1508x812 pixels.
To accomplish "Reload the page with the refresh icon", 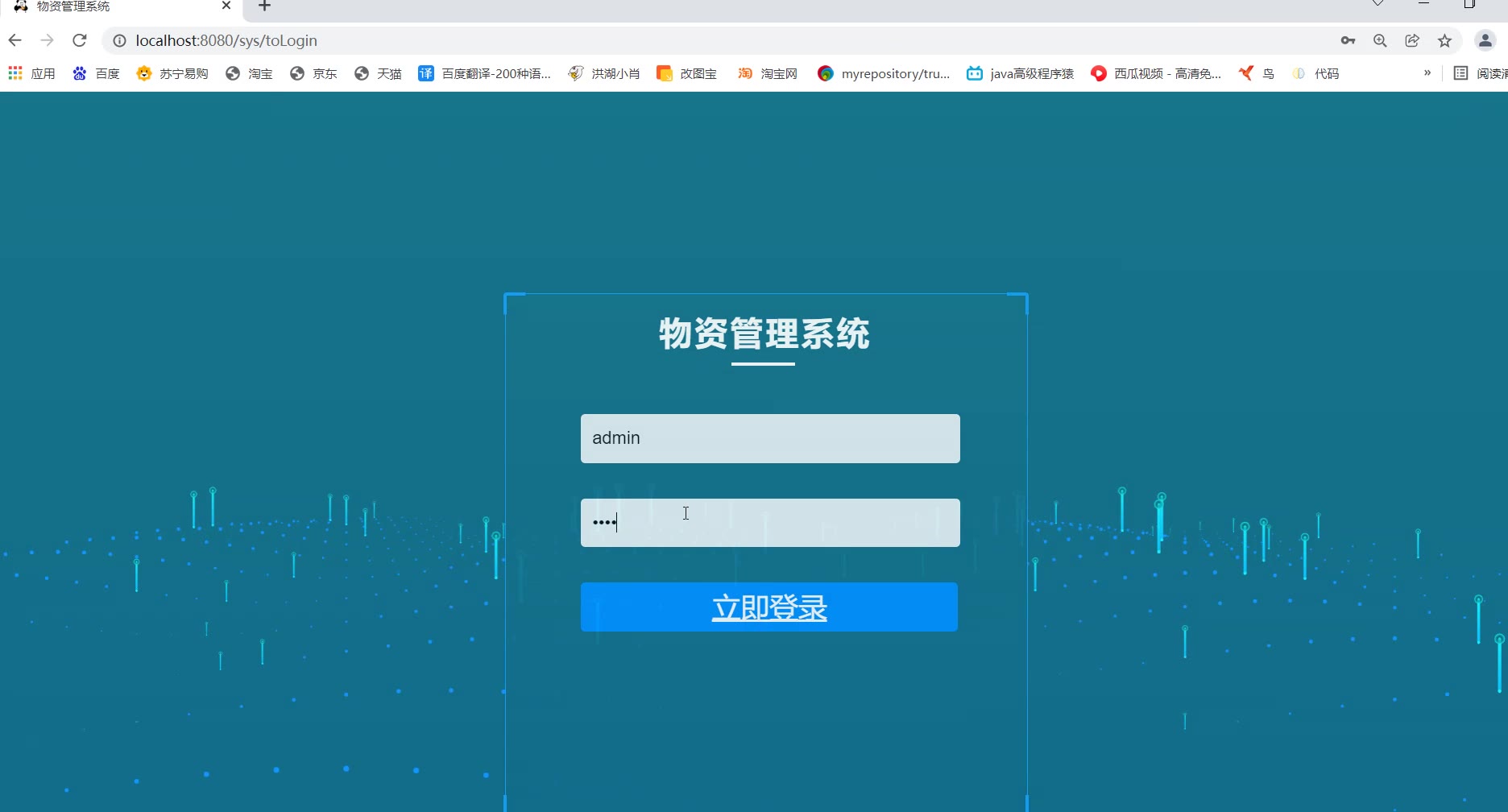I will click(x=79, y=40).
